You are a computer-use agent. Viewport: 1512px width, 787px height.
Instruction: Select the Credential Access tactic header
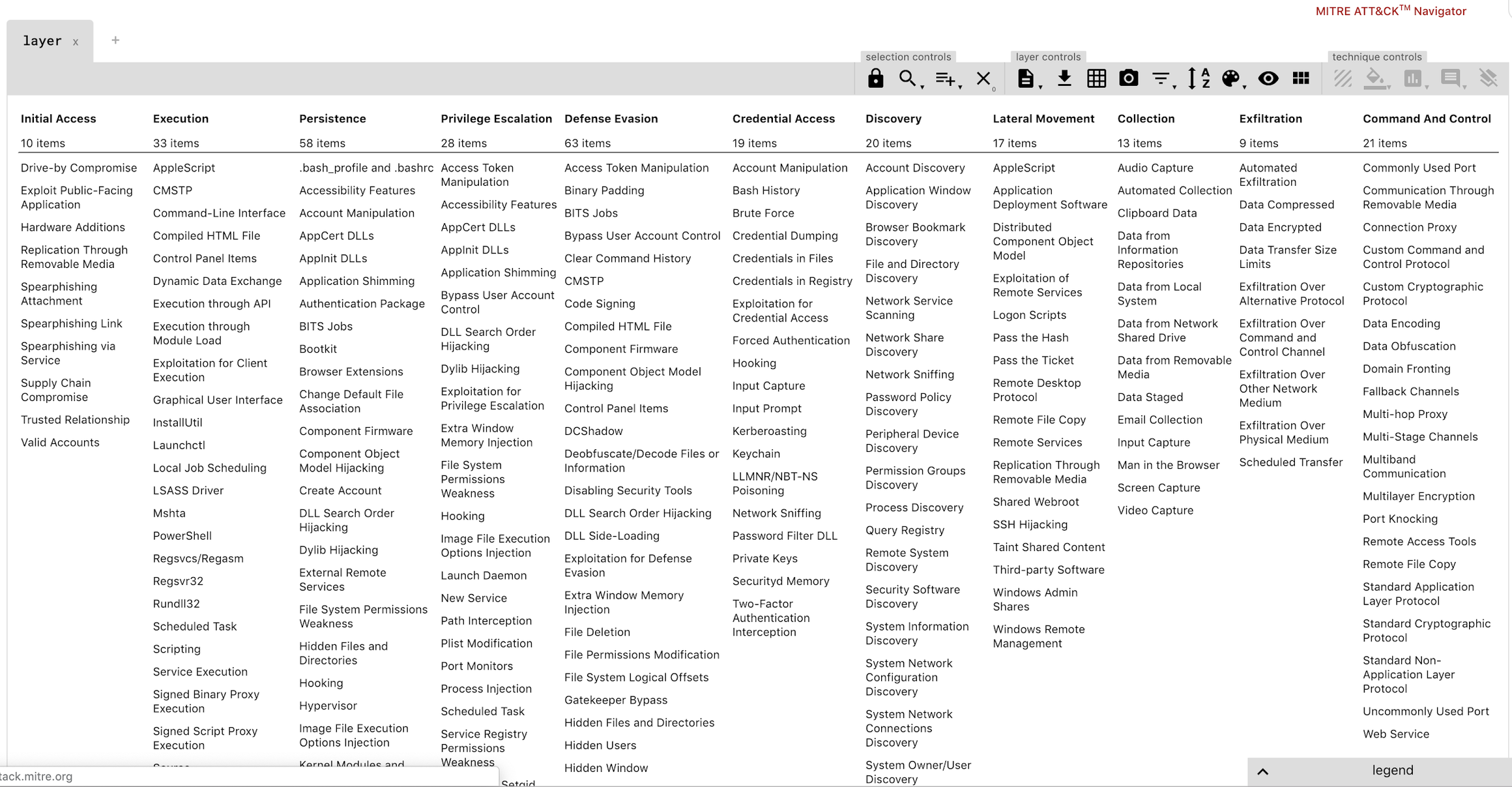click(x=783, y=119)
